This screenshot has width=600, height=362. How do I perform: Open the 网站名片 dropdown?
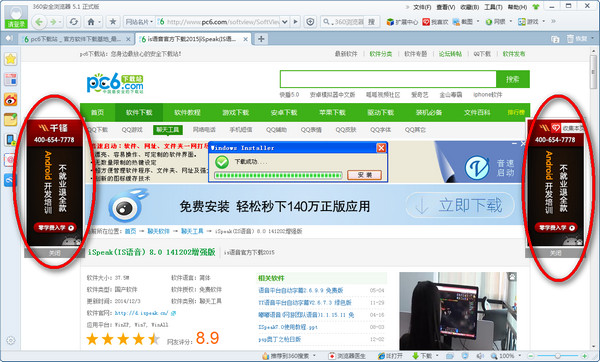139,22
